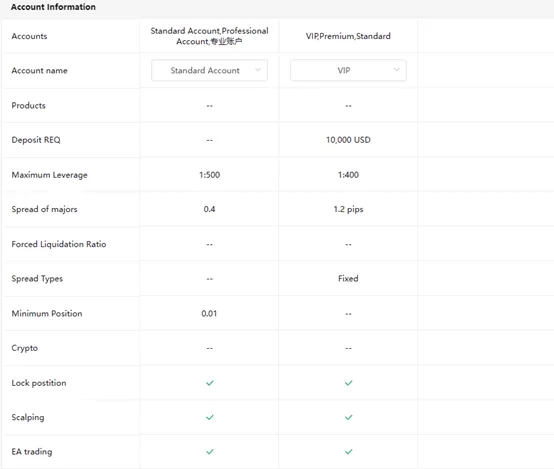The height and width of the screenshot is (469, 554).
Task: Open the Standard Account dropdown
Action: (209, 70)
